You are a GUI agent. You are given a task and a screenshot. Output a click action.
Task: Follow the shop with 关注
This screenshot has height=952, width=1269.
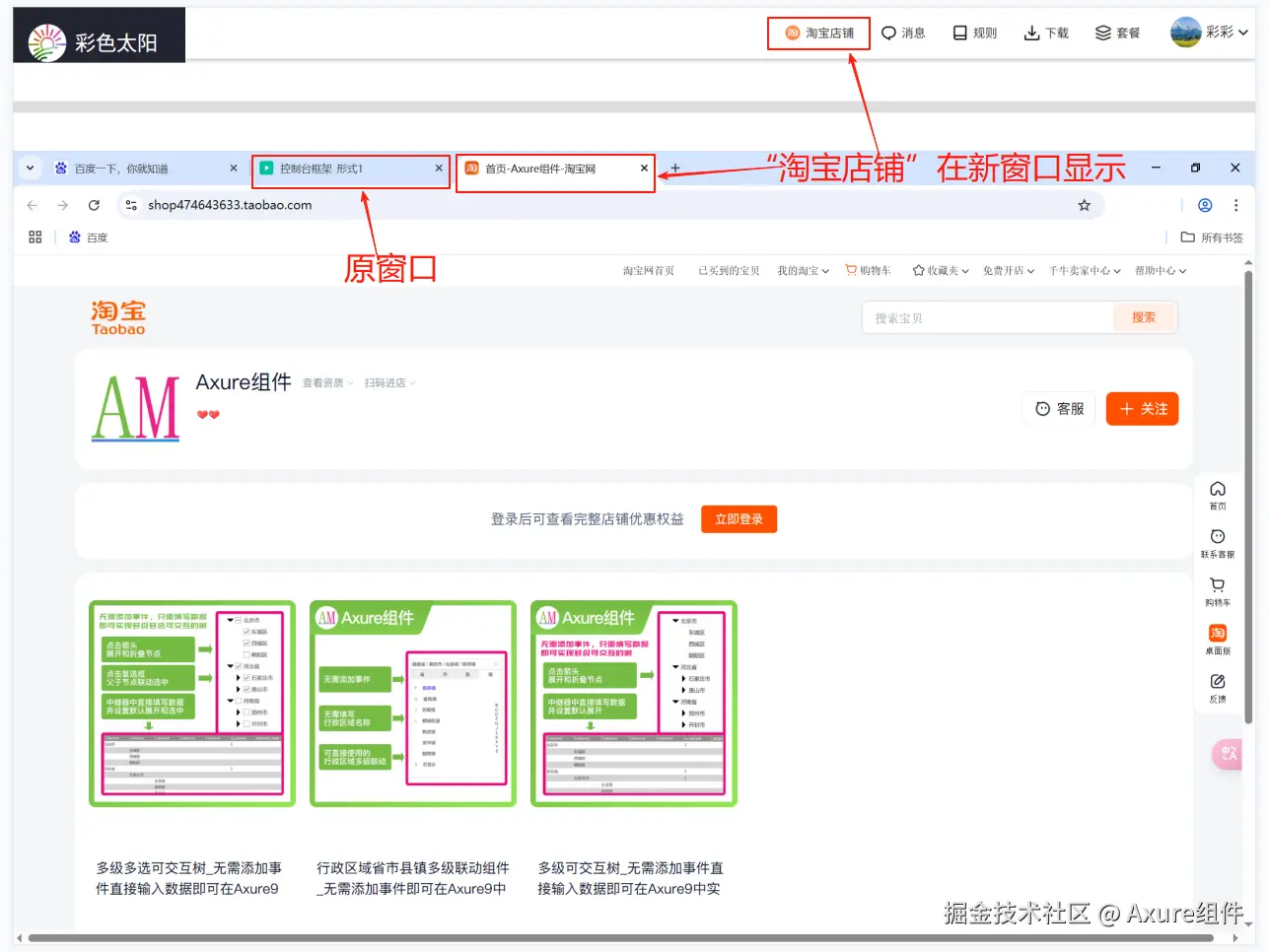pyautogui.click(x=1143, y=409)
